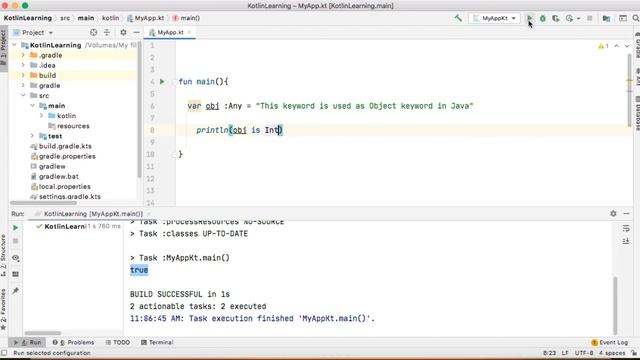This screenshot has width=640, height=360.
Task: Open the TODO tool window tab
Action: pyautogui.click(x=118, y=342)
